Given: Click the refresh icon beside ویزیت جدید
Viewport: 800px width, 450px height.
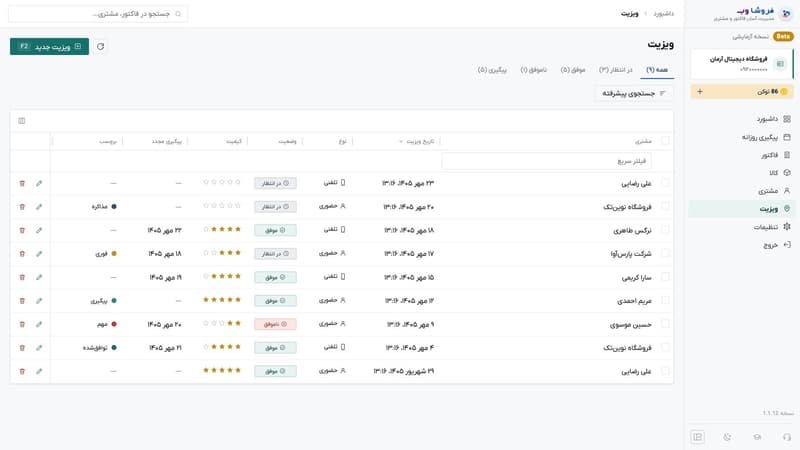Looking at the screenshot, I should click(101, 46).
